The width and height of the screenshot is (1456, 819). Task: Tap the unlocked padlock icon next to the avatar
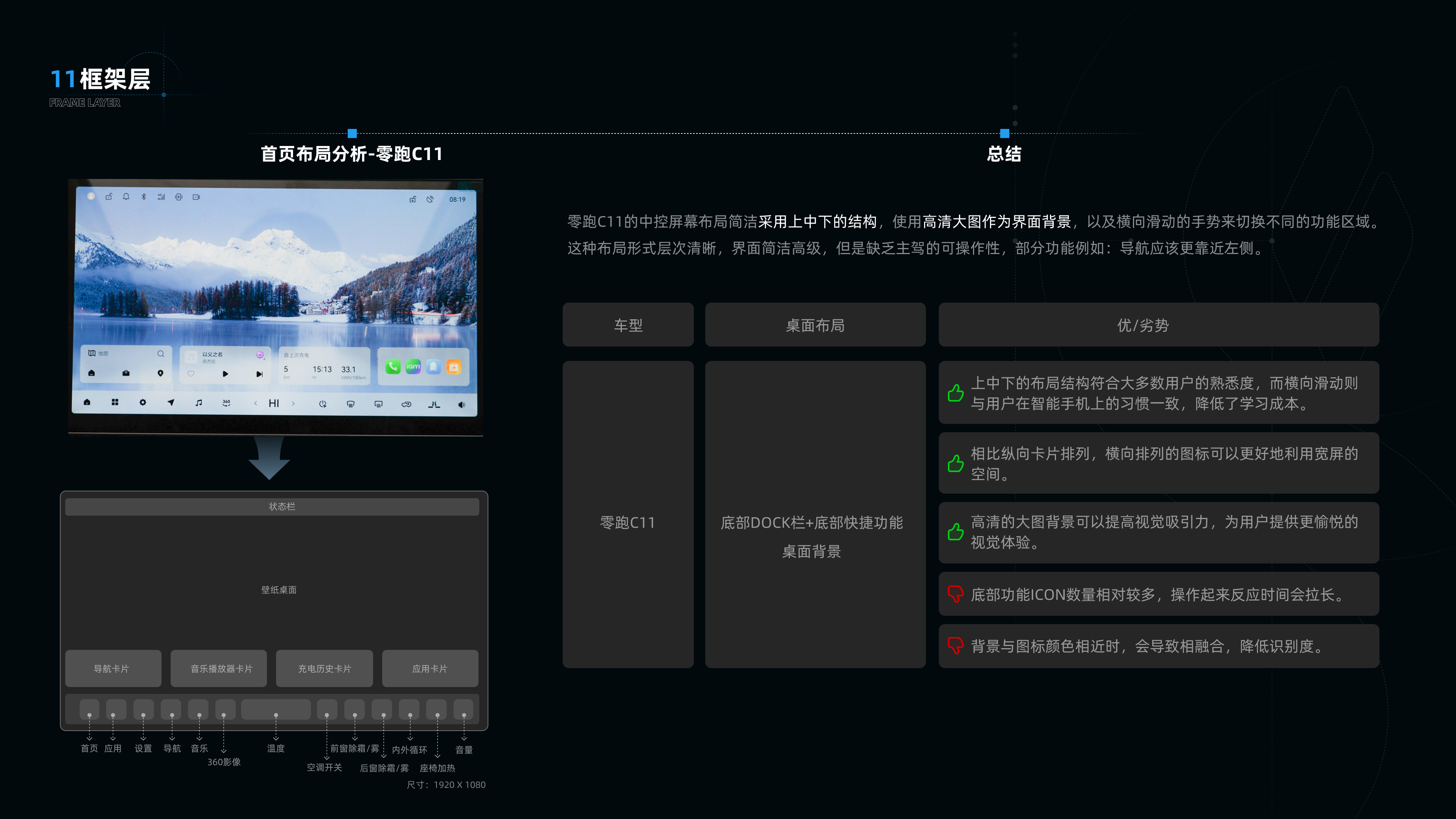[x=108, y=197]
